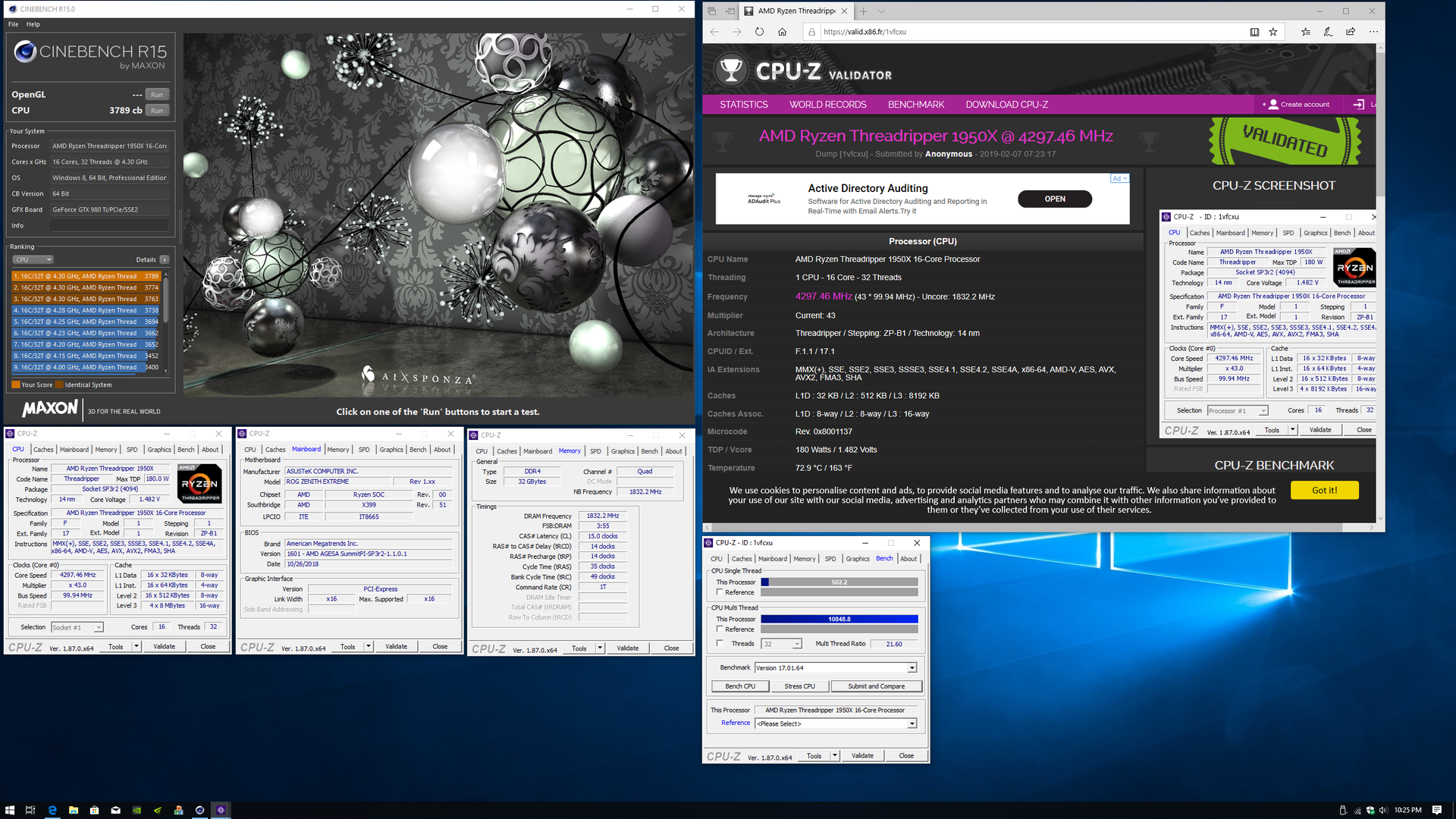Add page to favorites with star icon
The height and width of the screenshot is (819, 1456).
pos(1273,32)
